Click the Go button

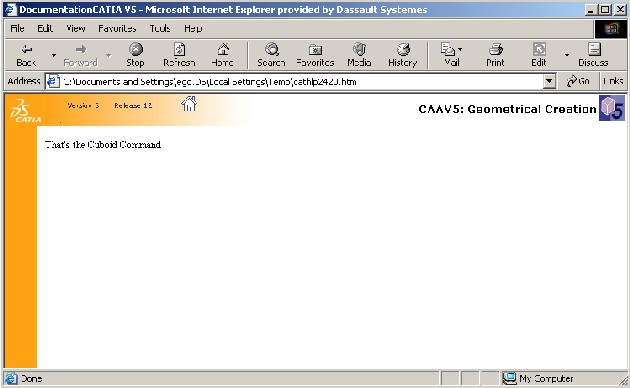pos(578,82)
